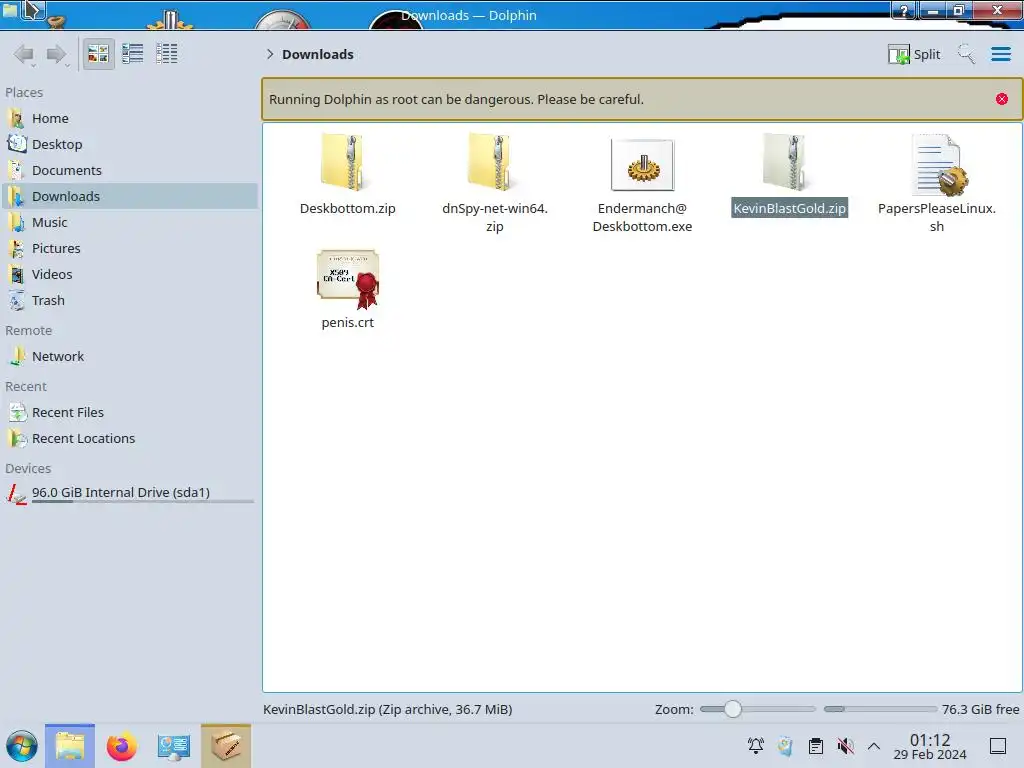Open the window help question button
Viewport: 1024px width, 768px height.
[x=904, y=10]
